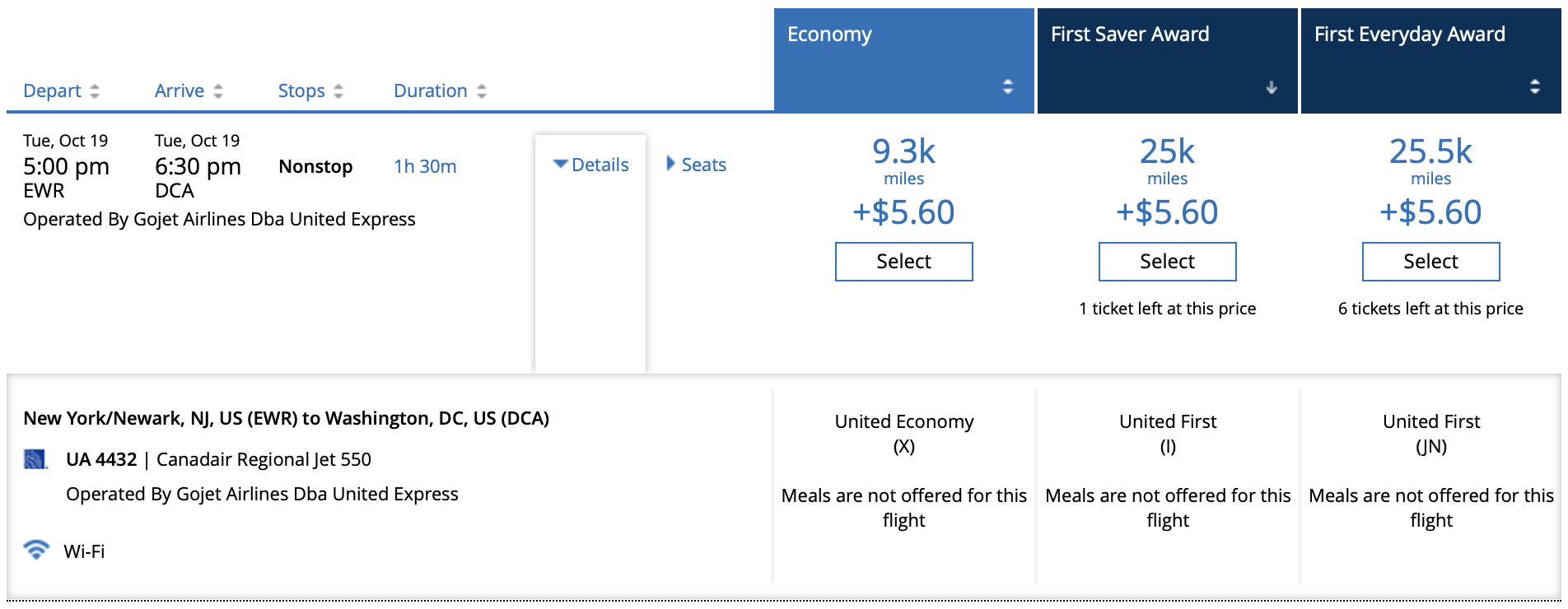This screenshot has height=609, width=1568.
Task: Expand the Seats preview
Action: pyautogui.click(x=696, y=164)
